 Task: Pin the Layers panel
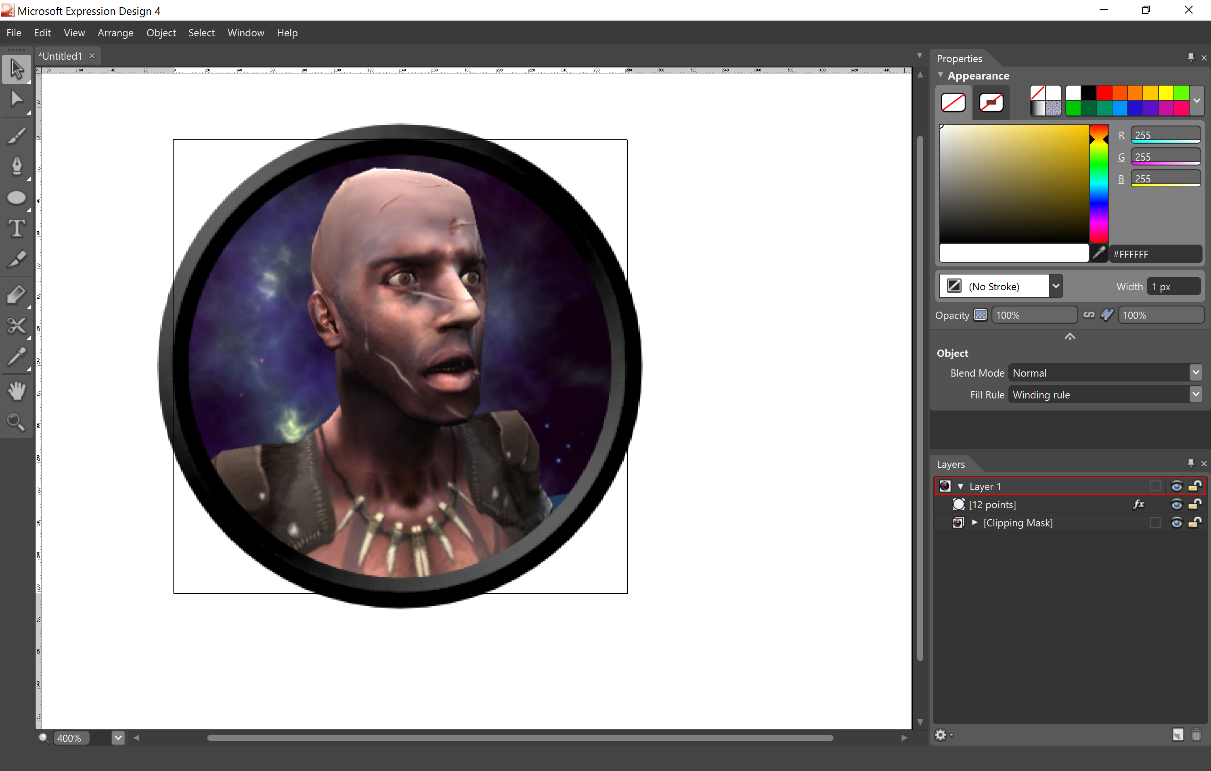[1190, 464]
